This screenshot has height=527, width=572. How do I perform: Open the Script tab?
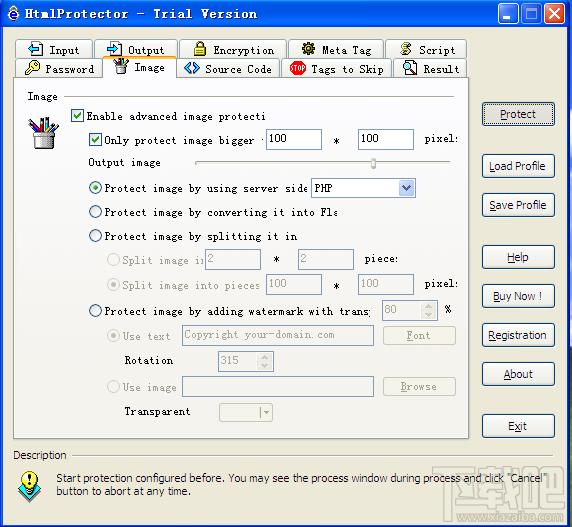[x=426, y=49]
